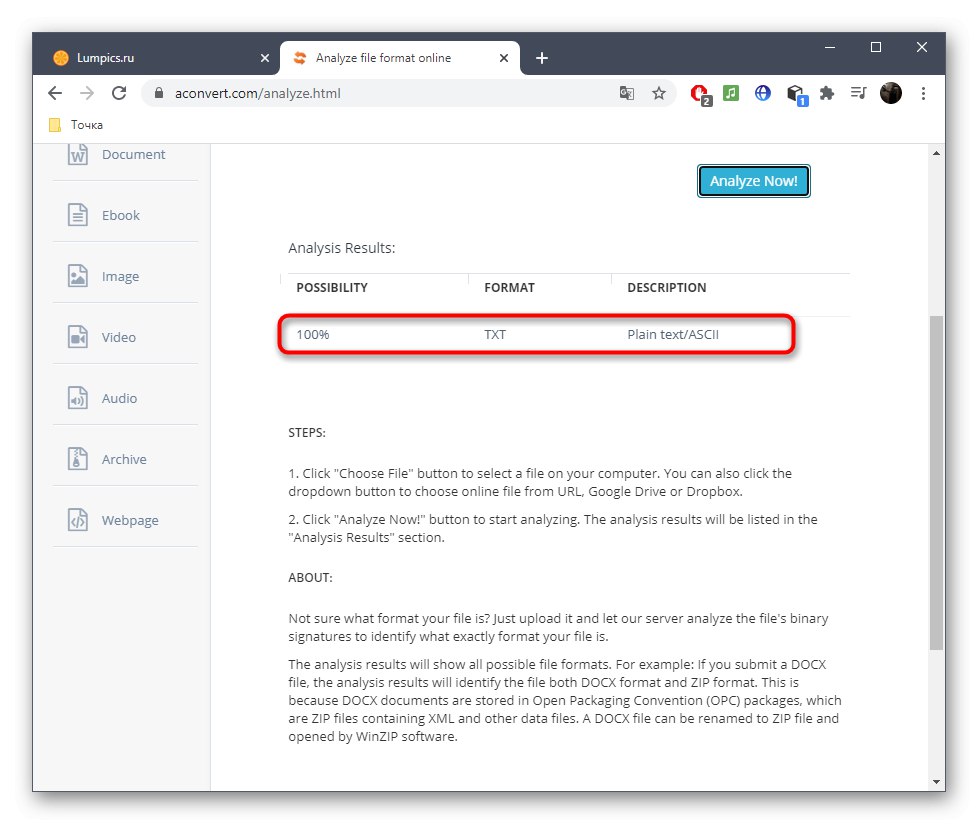Open the blue globe extension icon
978x824 pixels.
[x=762, y=94]
